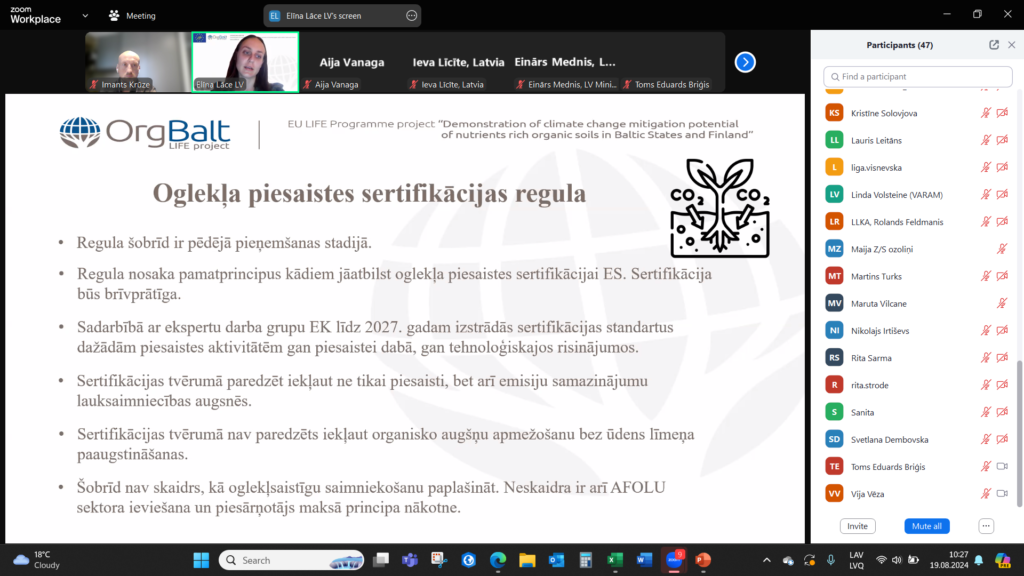Screen dimensions: 1024x576
Task: Open Snipping Tool from taskbar
Action: [439, 560]
